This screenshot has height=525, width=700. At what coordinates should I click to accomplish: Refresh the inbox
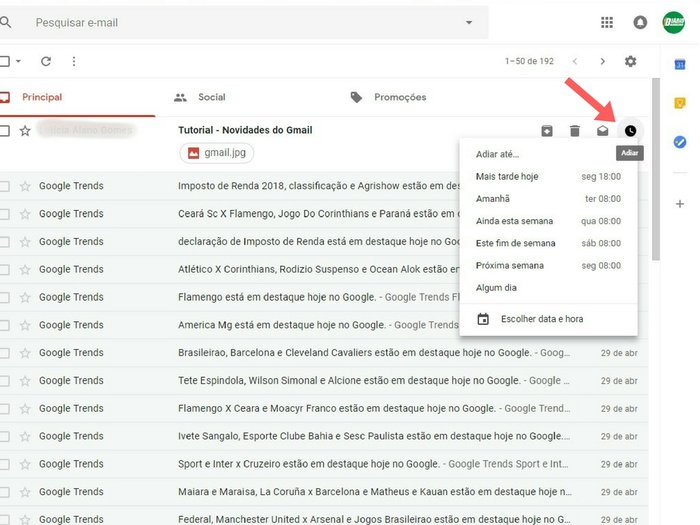click(x=46, y=61)
